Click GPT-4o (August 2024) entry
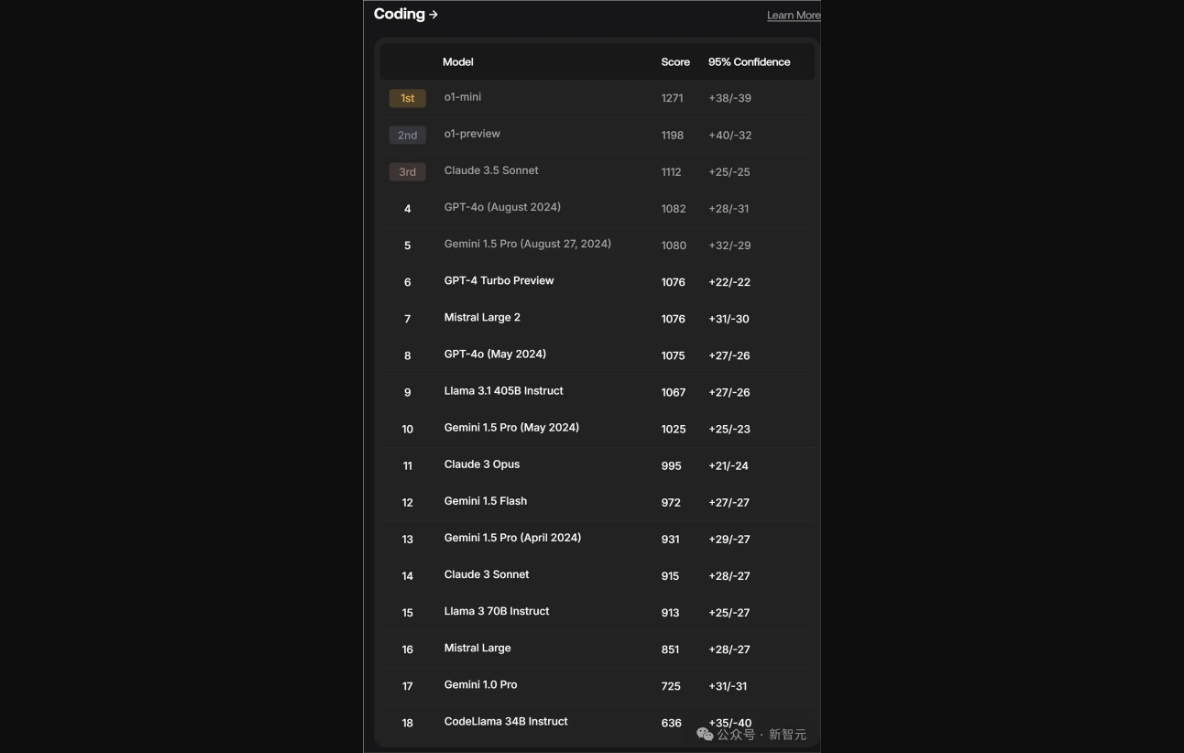The image size is (1184, 753). [x=502, y=207]
